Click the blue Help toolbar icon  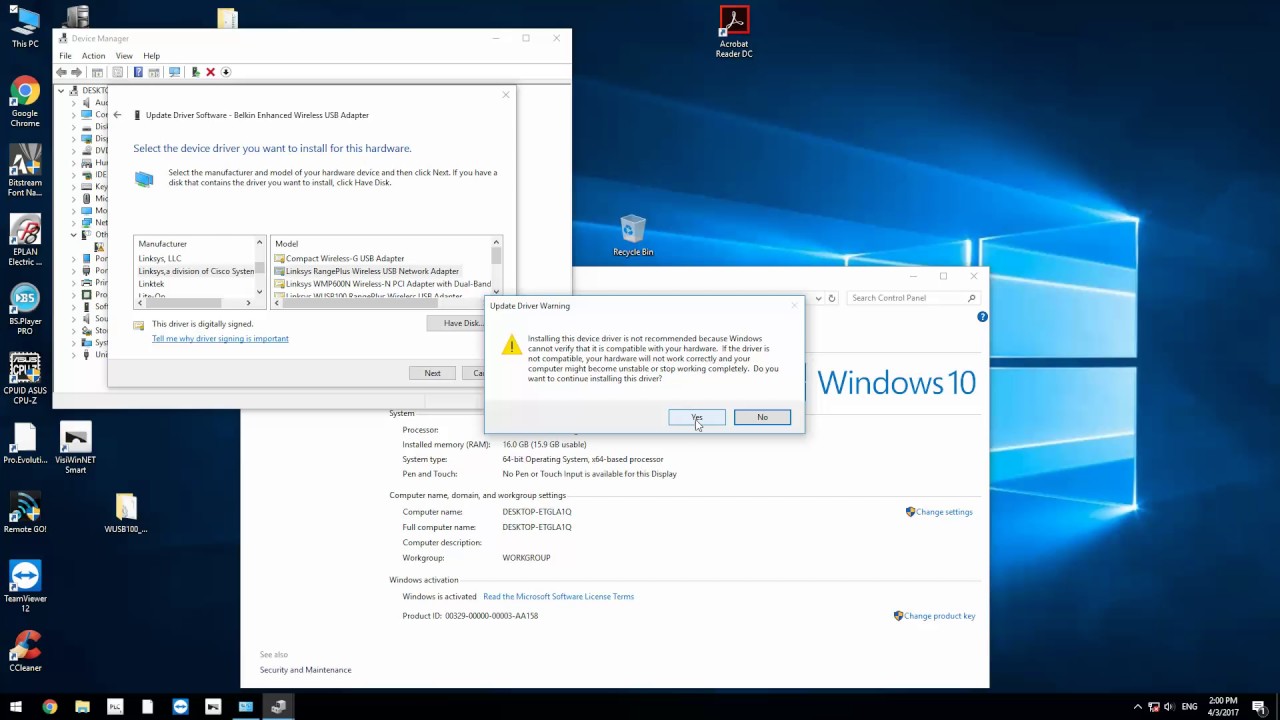[x=138, y=72]
